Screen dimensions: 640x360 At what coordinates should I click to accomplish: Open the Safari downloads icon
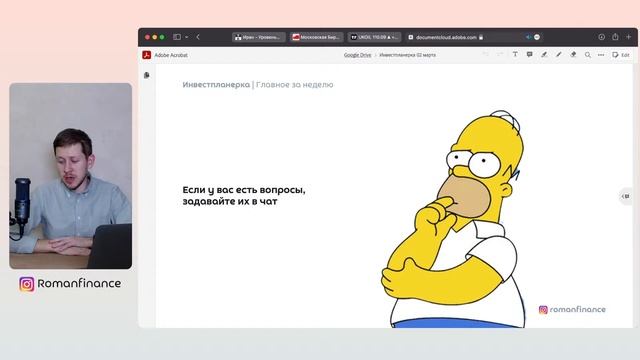point(602,37)
